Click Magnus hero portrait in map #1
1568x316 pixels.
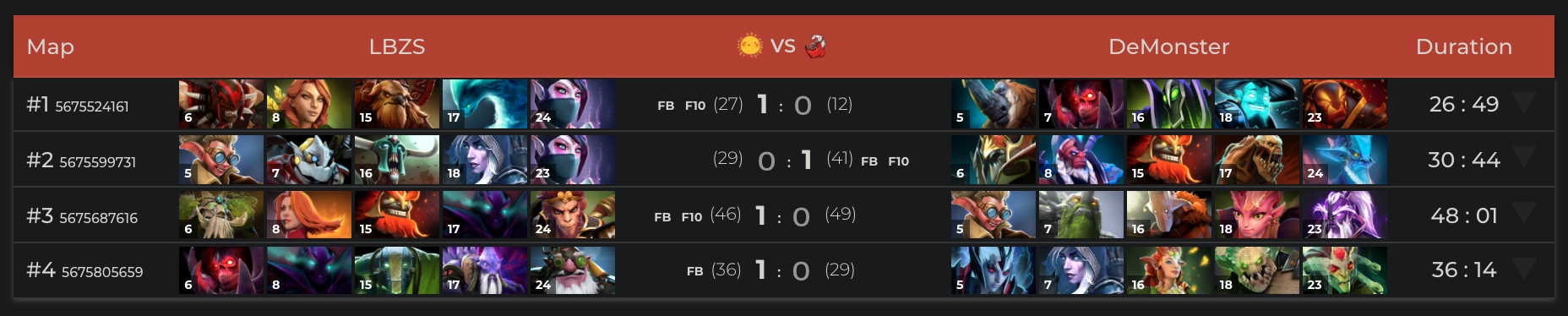(x=994, y=104)
